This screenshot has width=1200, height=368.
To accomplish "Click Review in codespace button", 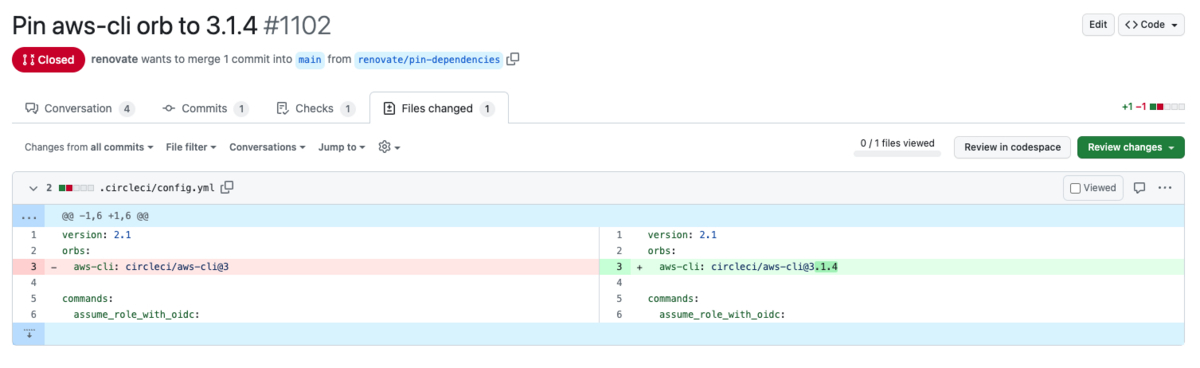I will coord(1013,147).
